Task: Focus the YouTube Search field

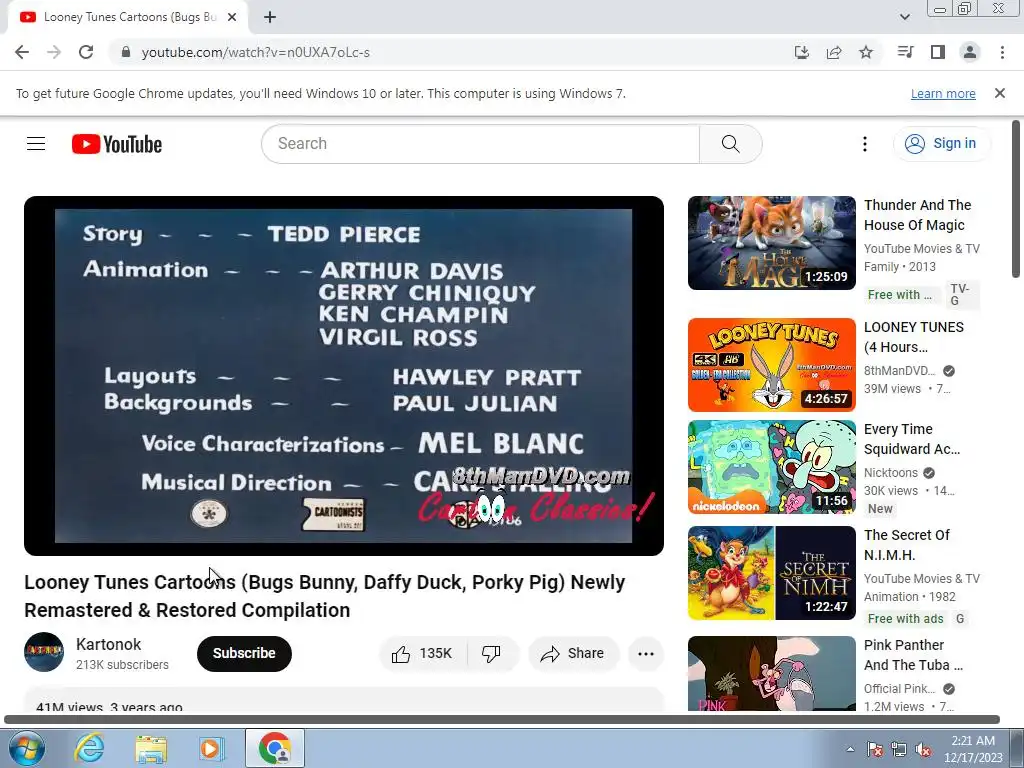Action: [x=481, y=144]
